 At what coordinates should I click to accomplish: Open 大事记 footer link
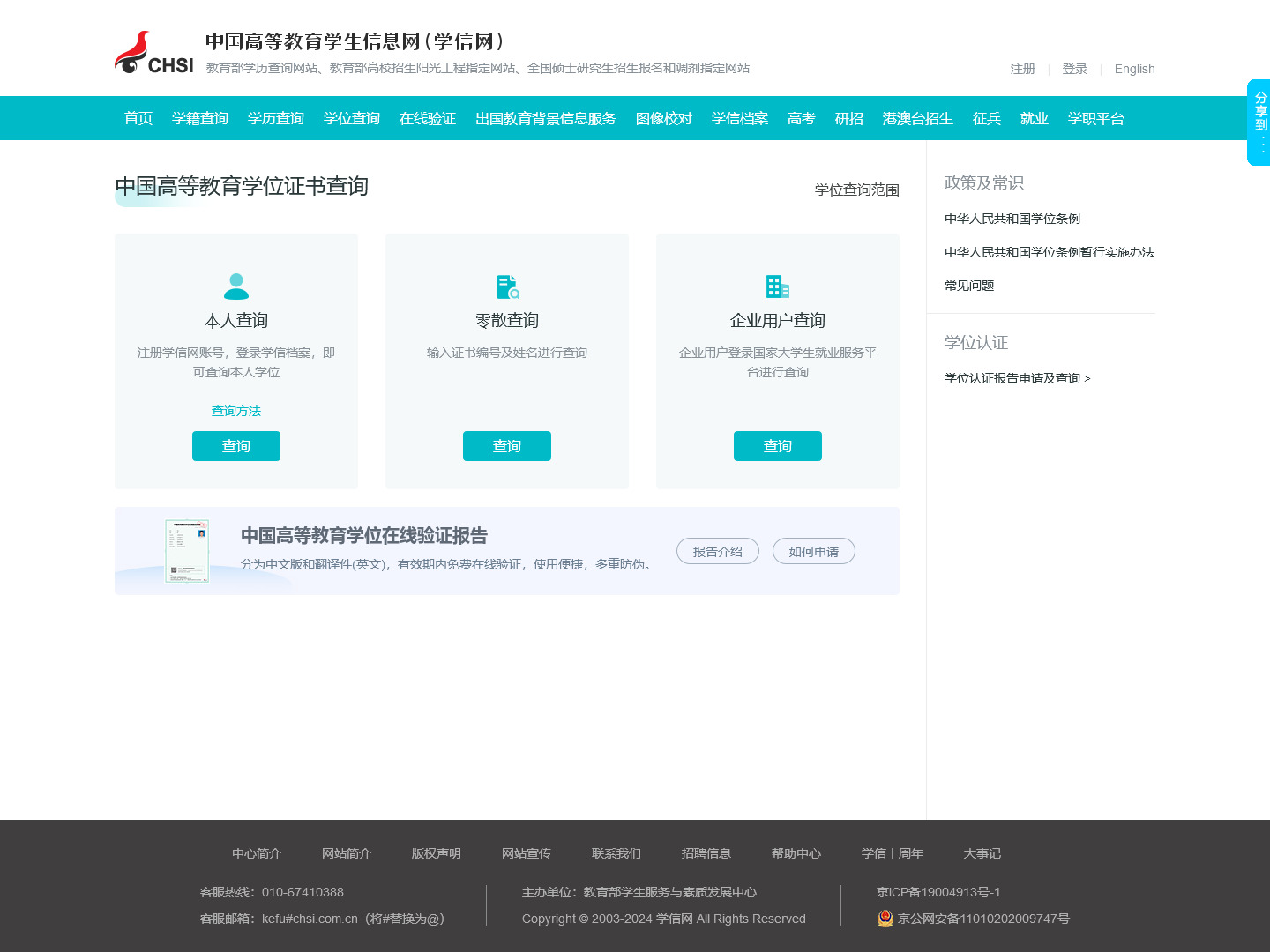(x=982, y=853)
